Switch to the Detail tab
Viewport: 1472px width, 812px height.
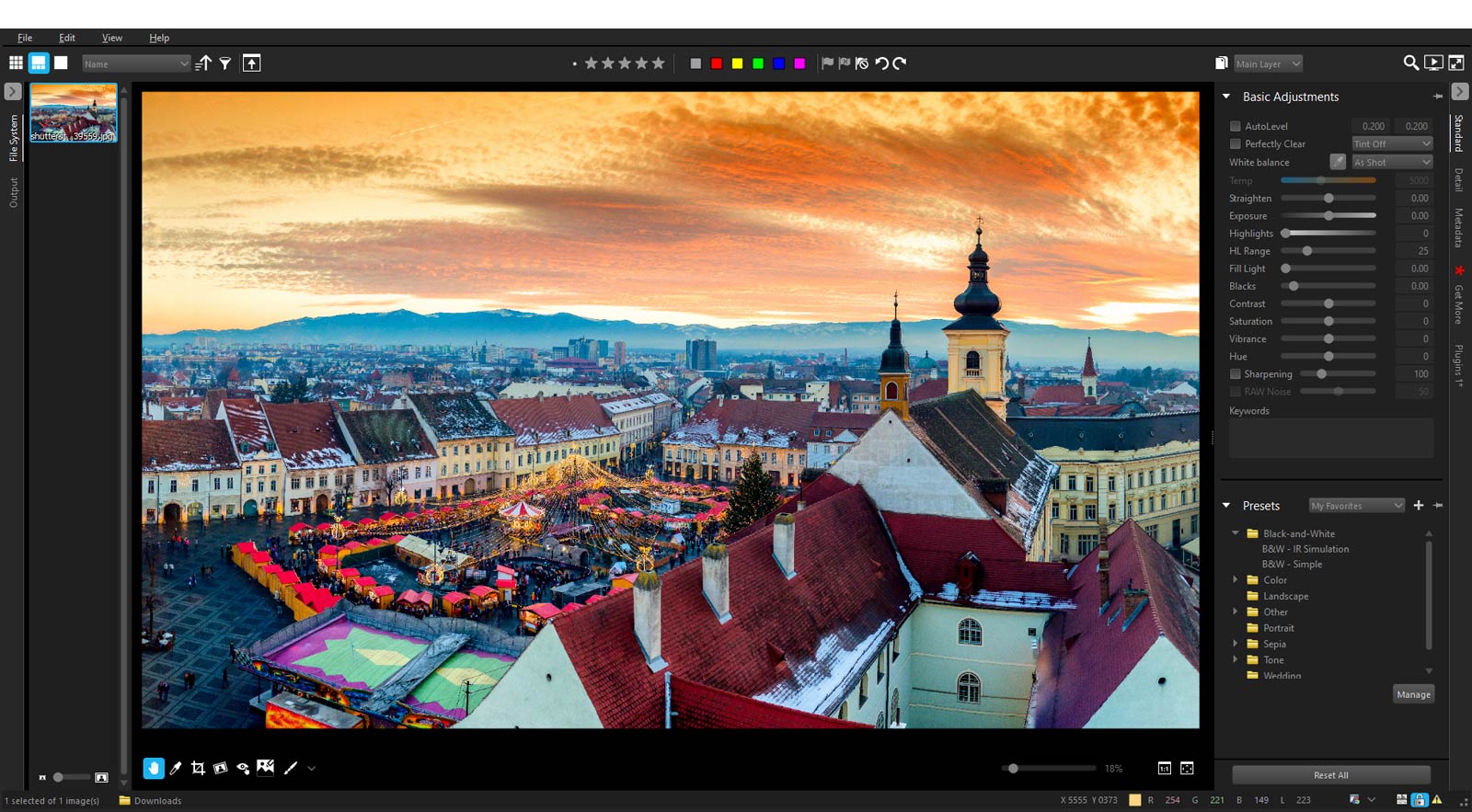point(1459,179)
